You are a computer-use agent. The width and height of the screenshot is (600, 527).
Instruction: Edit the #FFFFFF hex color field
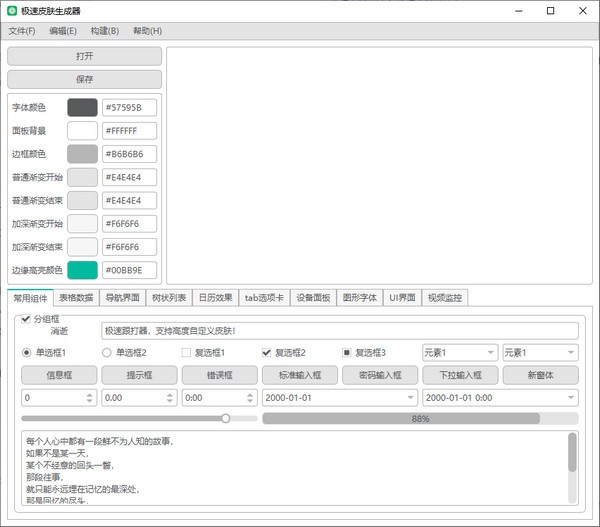tap(129, 131)
